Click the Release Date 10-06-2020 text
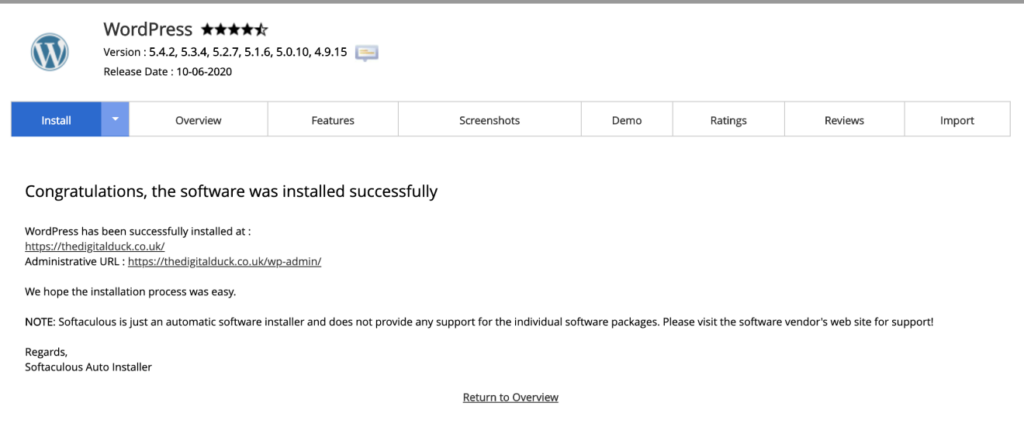The image size is (1024, 427). pyautogui.click(x=168, y=72)
